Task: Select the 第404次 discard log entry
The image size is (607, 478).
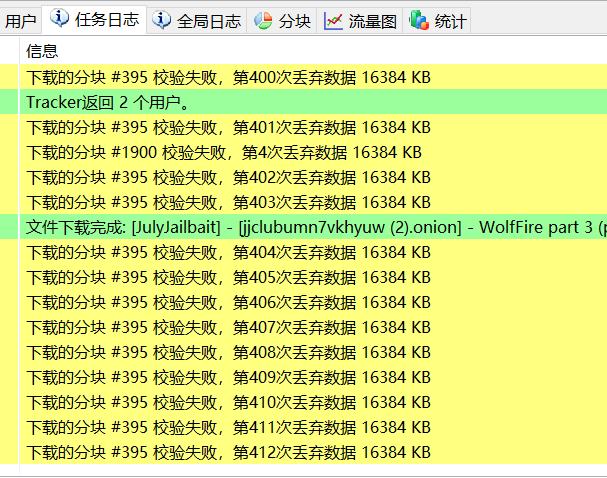Action: (228, 252)
